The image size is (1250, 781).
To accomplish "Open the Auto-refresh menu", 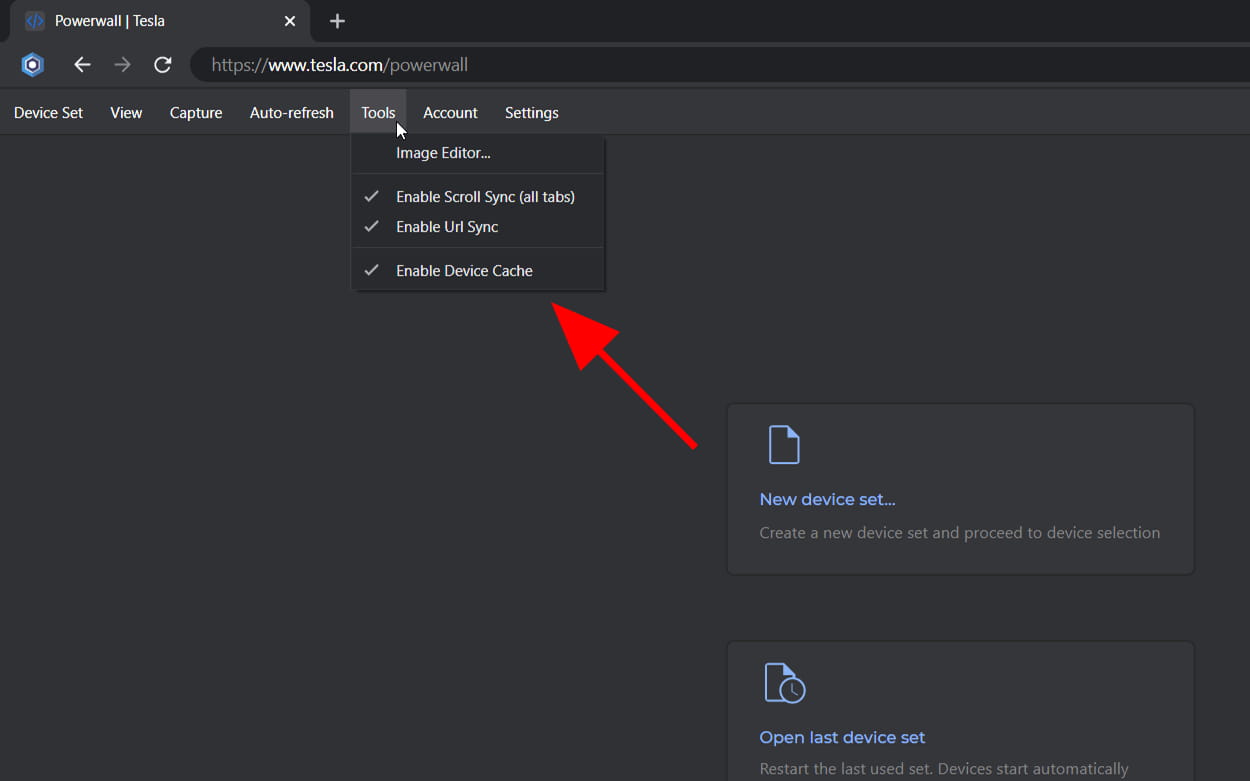I will [292, 113].
